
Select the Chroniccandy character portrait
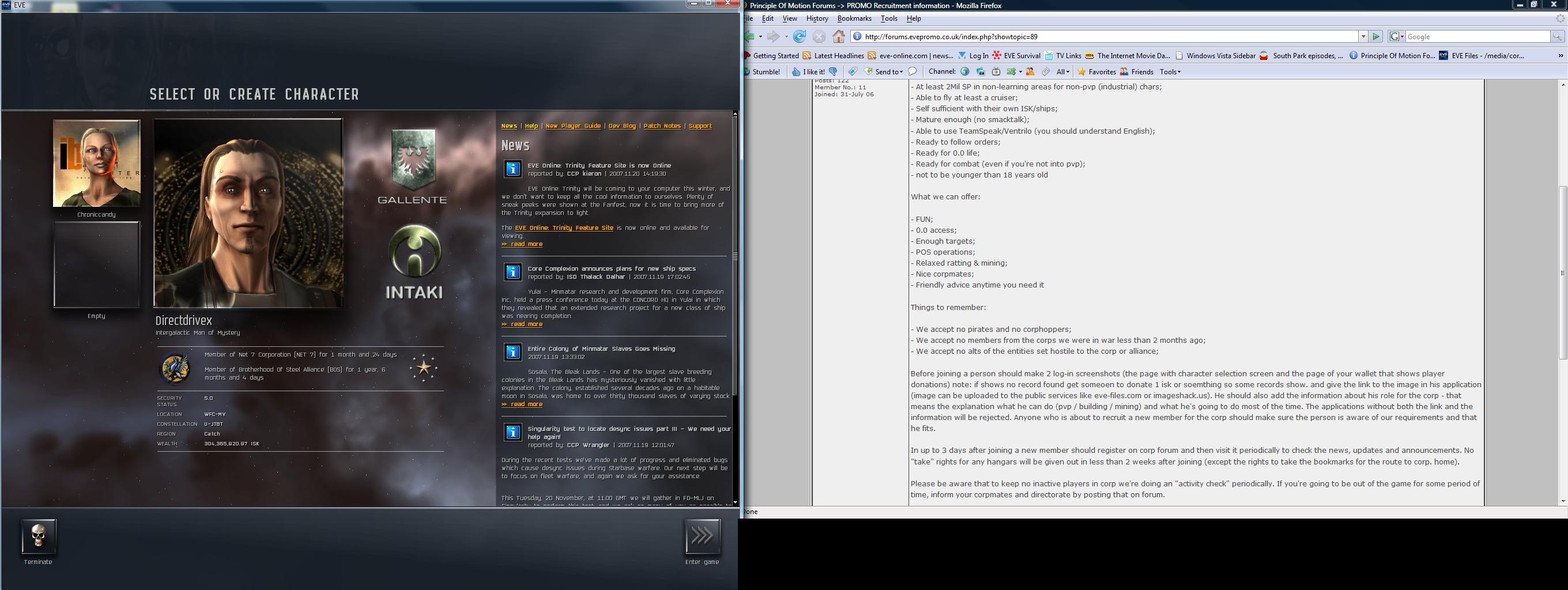click(97, 163)
